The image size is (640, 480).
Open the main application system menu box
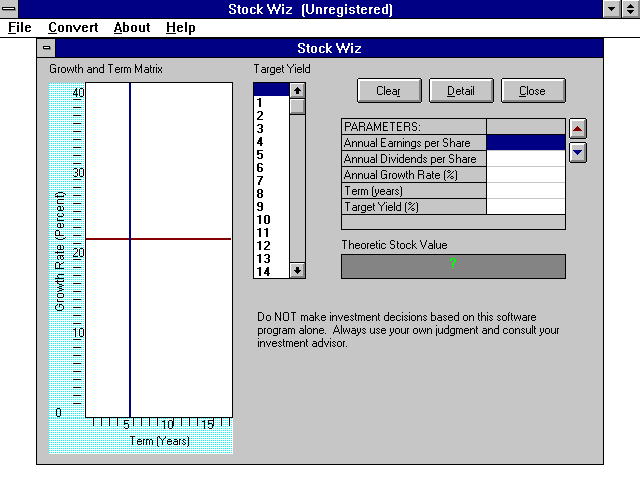(9, 9)
